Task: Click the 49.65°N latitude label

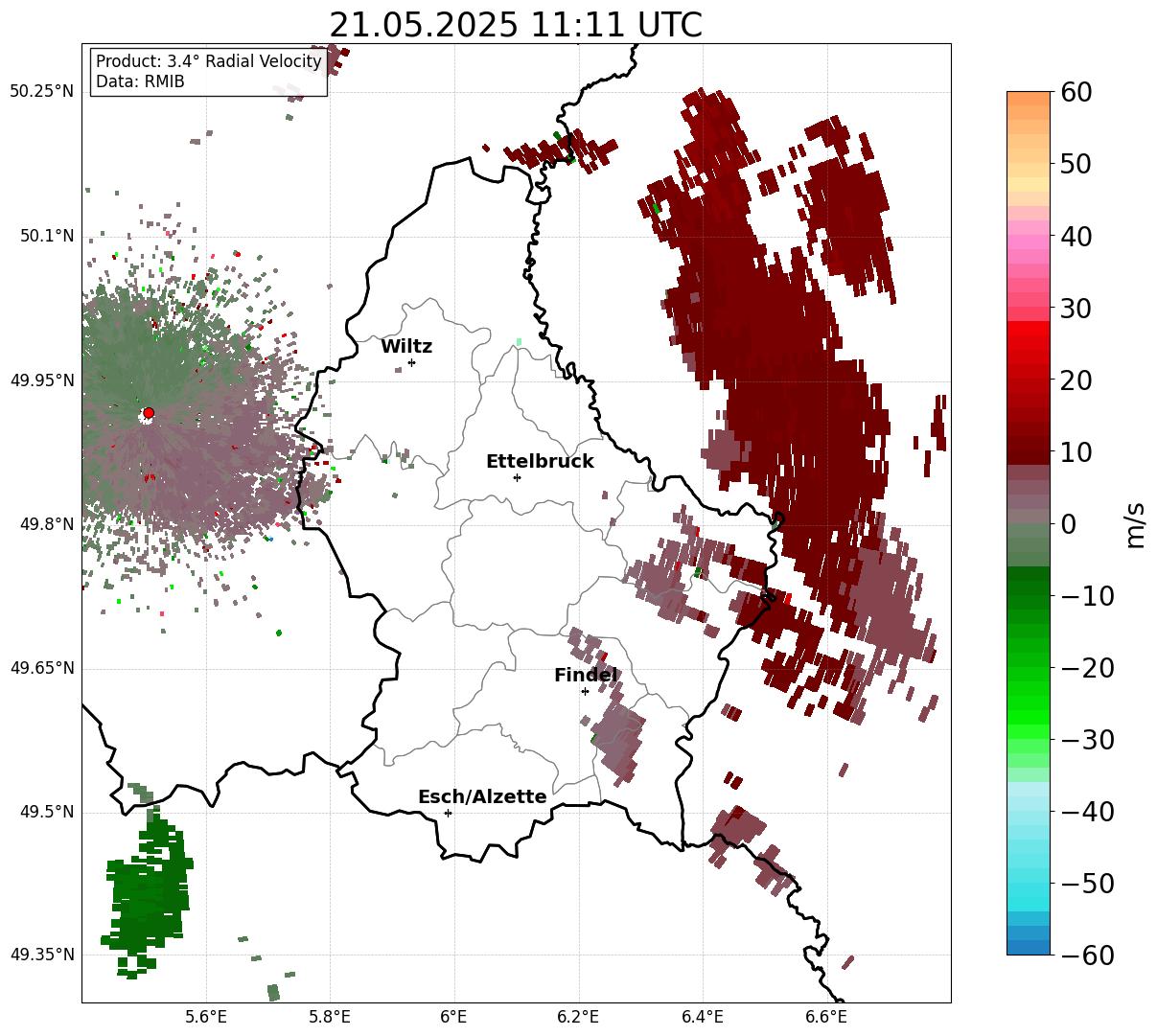Action: coord(41,668)
